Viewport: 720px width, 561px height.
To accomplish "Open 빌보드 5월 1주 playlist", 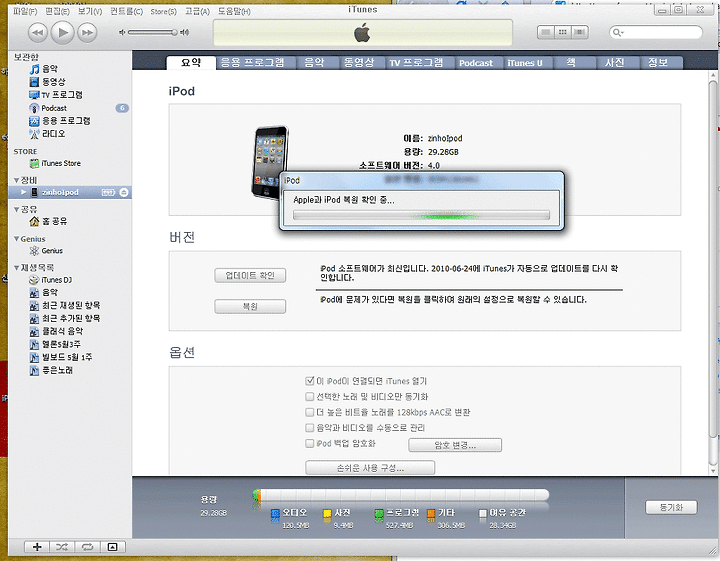I will pyautogui.click(x=67, y=357).
